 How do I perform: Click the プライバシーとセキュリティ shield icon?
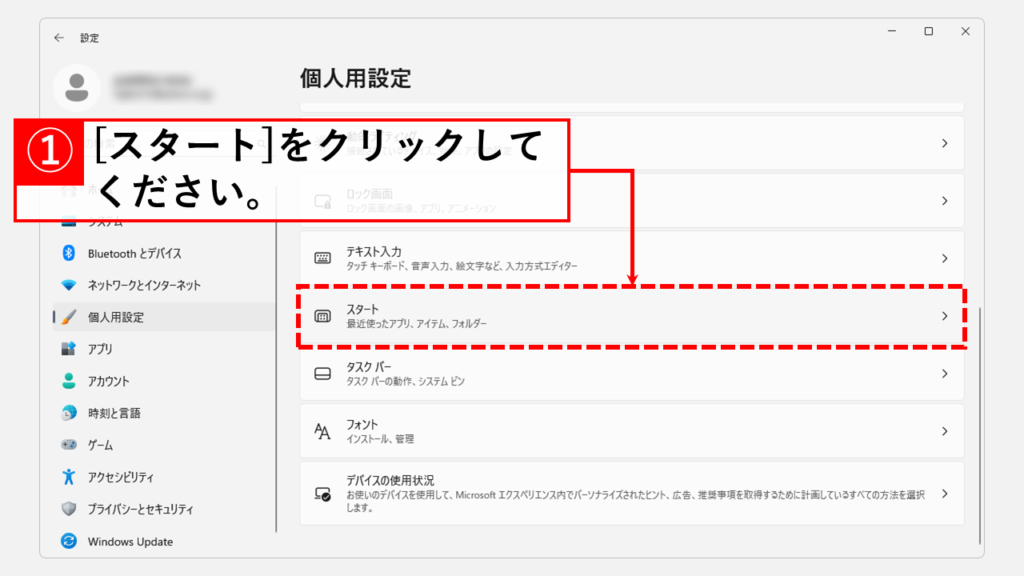point(69,509)
